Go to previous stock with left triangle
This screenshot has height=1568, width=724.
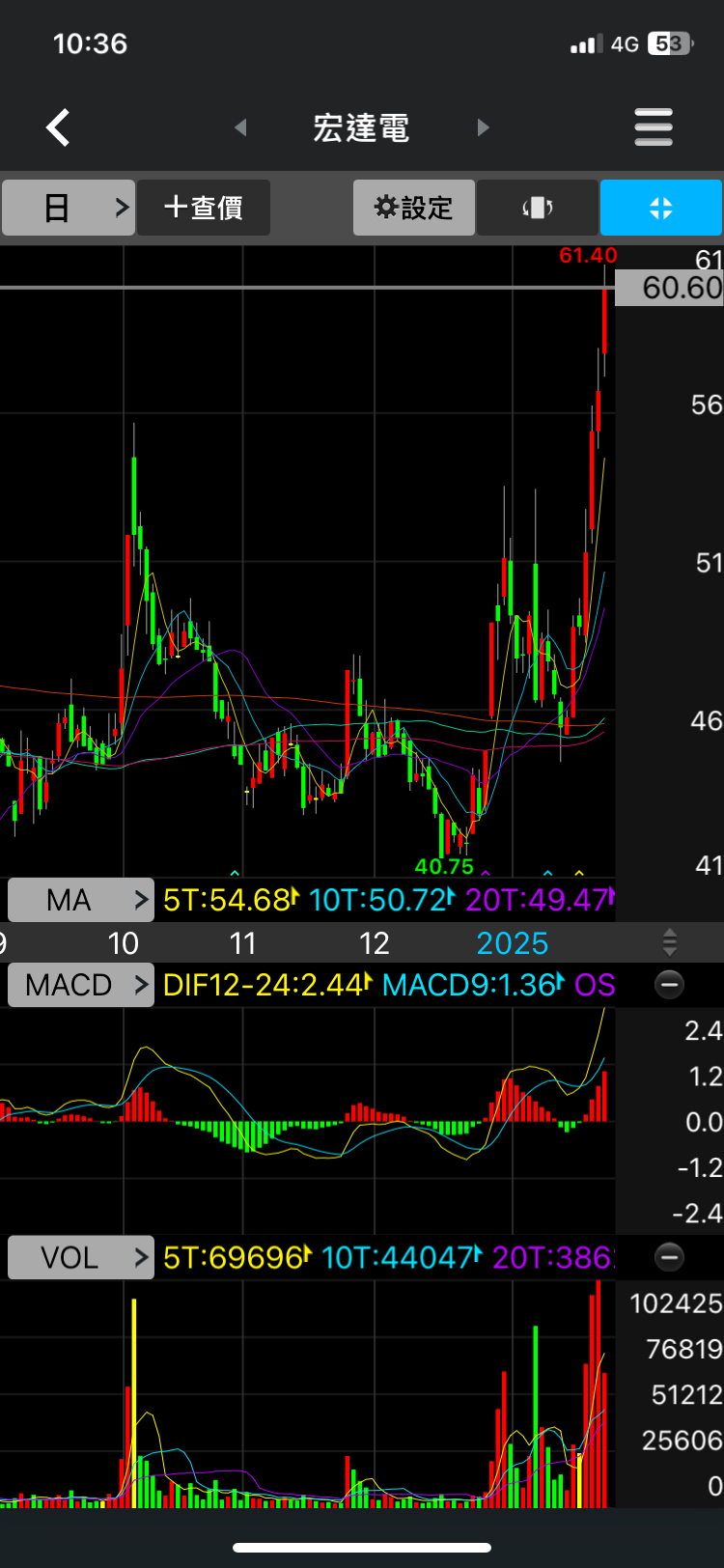click(241, 127)
